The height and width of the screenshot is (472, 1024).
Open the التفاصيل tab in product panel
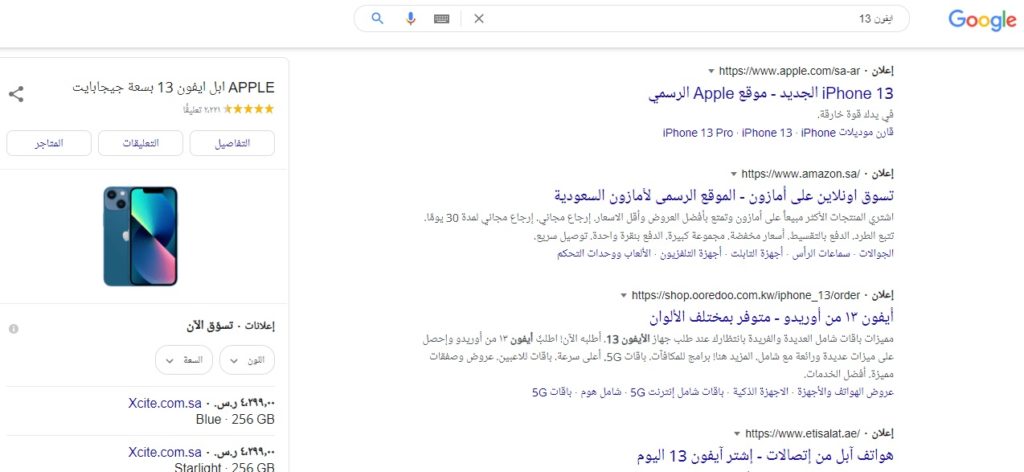coord(232,144)
